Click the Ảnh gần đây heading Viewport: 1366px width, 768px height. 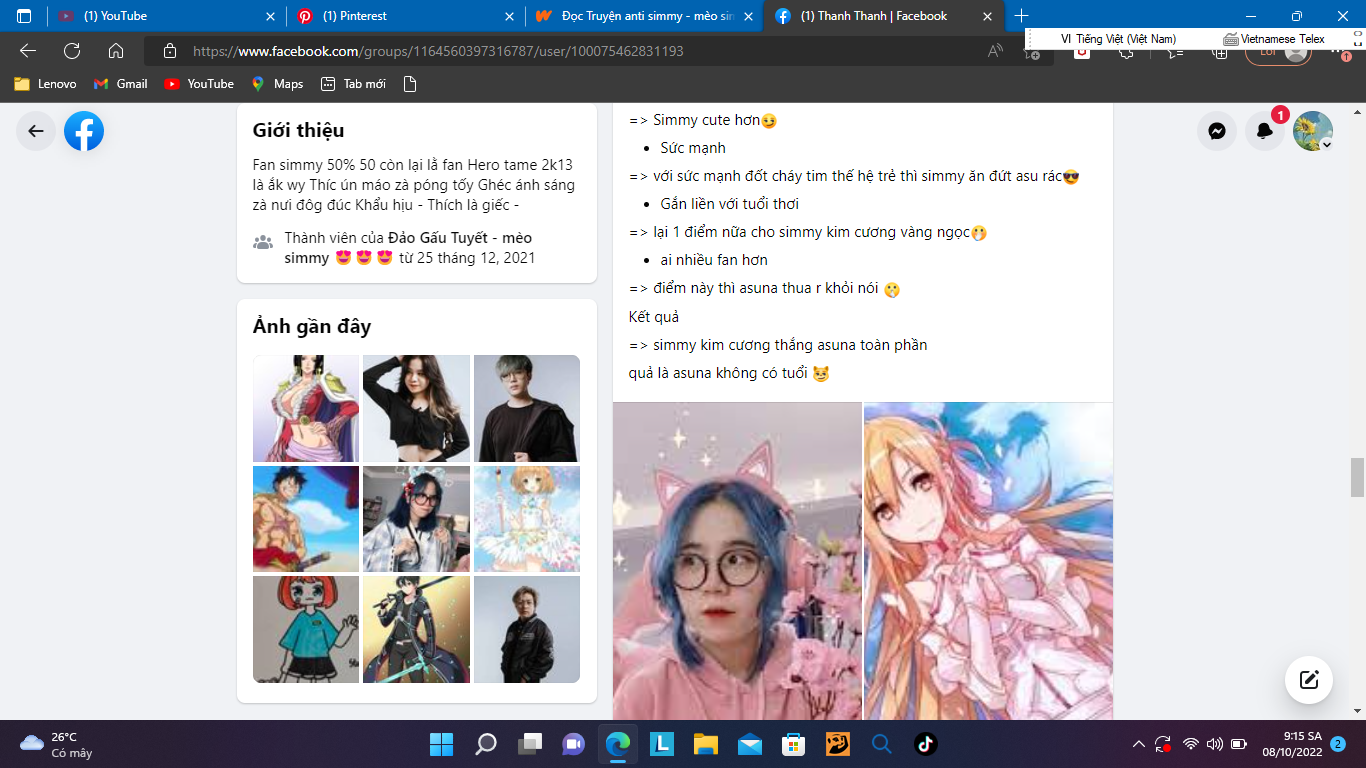(x=312, y=326)
